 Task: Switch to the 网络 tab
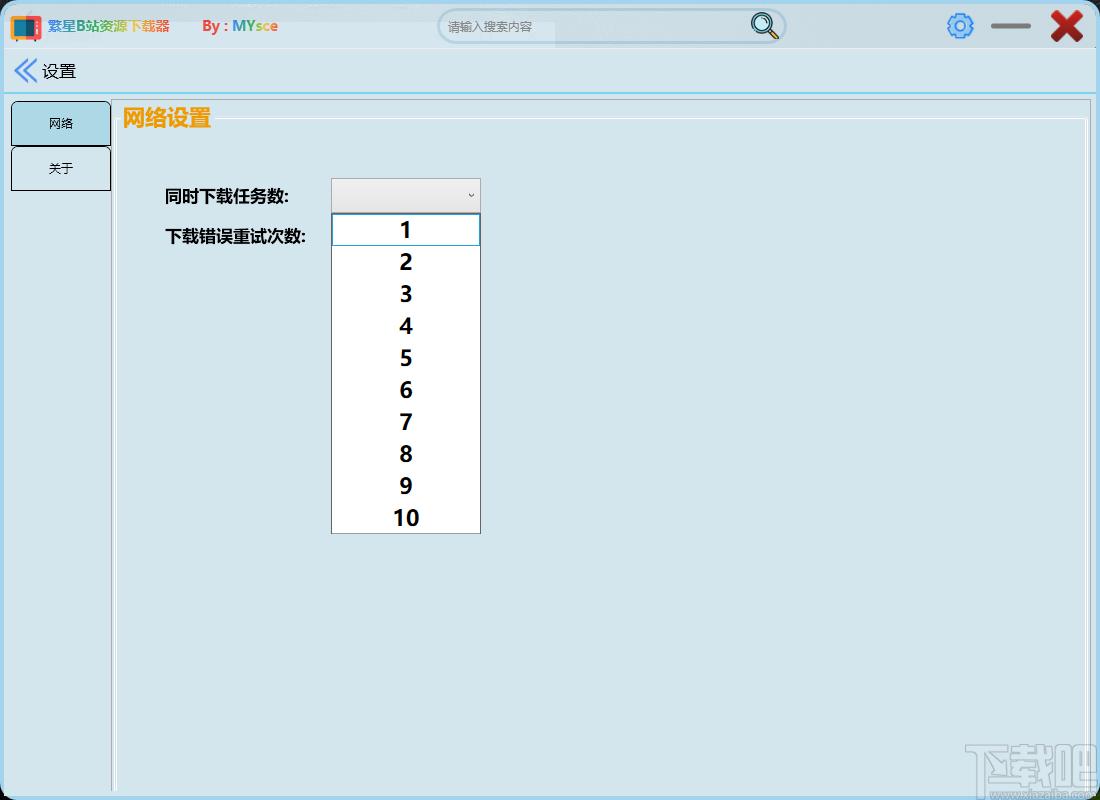pyautogui.click(x=61, y=124)
